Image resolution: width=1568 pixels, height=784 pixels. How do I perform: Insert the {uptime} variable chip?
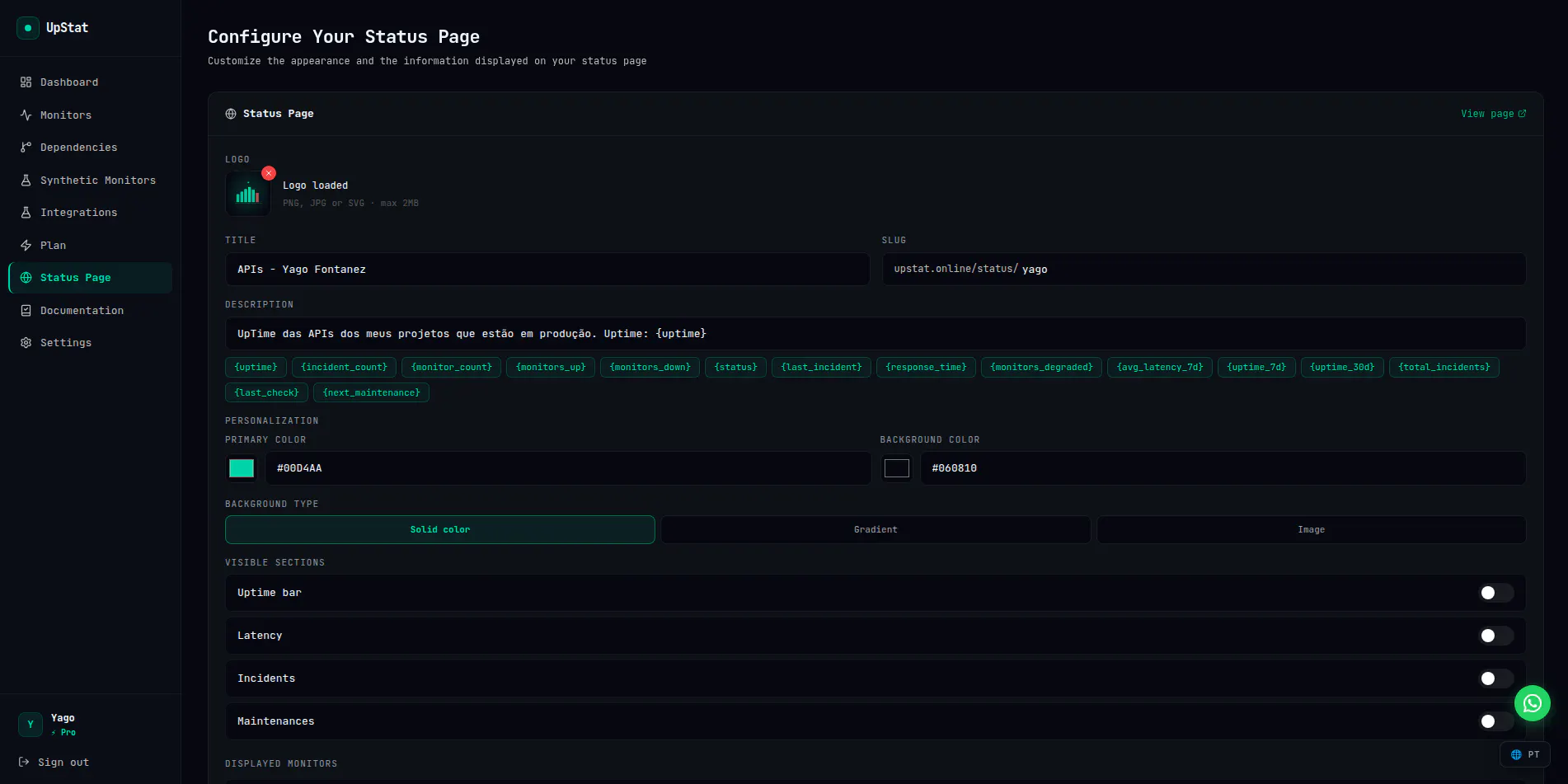[x=256, y=368]
